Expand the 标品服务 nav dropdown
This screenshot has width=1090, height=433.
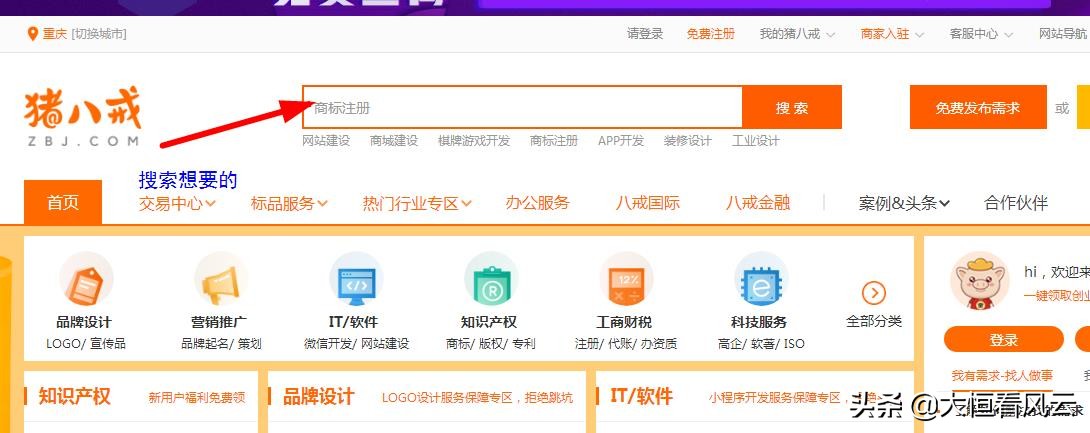[288, 203]
